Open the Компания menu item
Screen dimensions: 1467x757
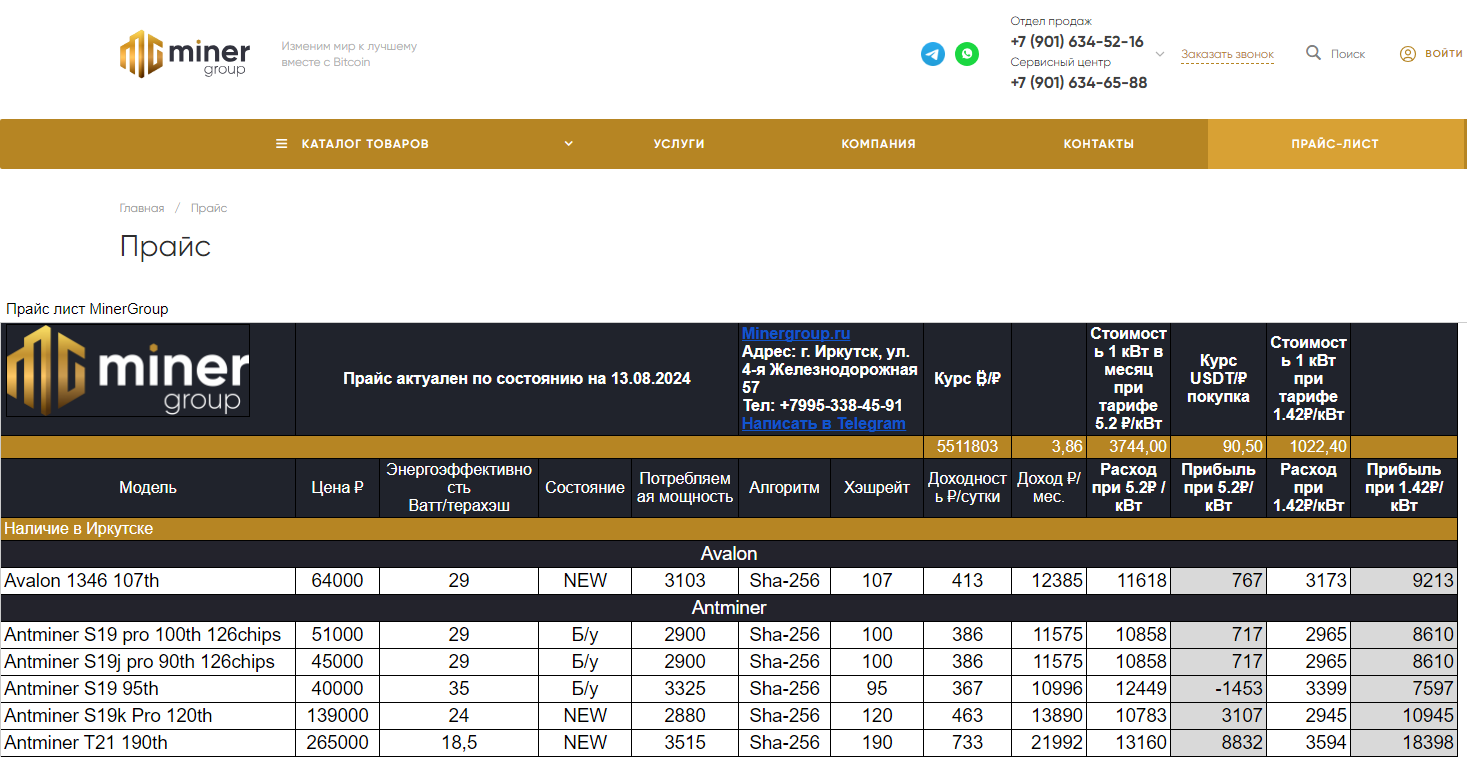[x=878, y=144]
